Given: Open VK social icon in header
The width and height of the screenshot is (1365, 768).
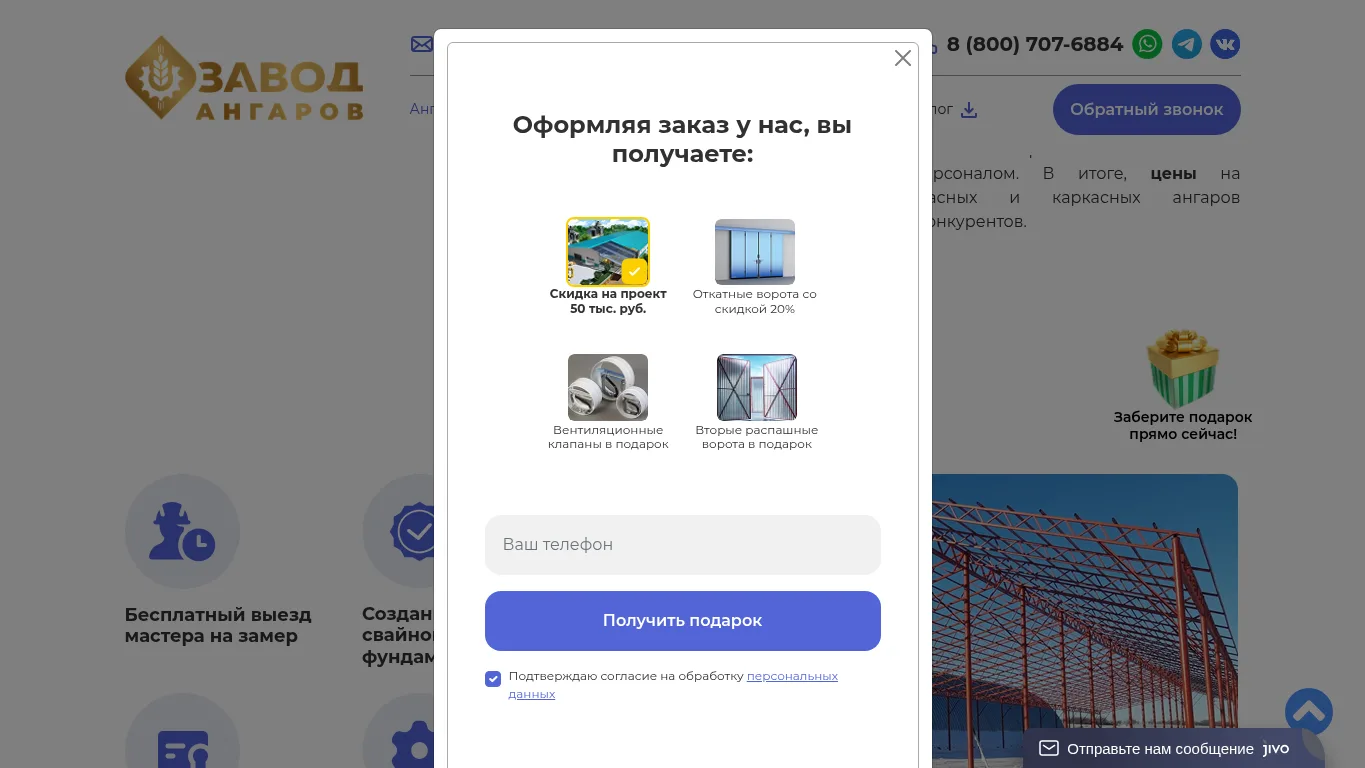Looking at the screenshot, I should pos(1225,44).
